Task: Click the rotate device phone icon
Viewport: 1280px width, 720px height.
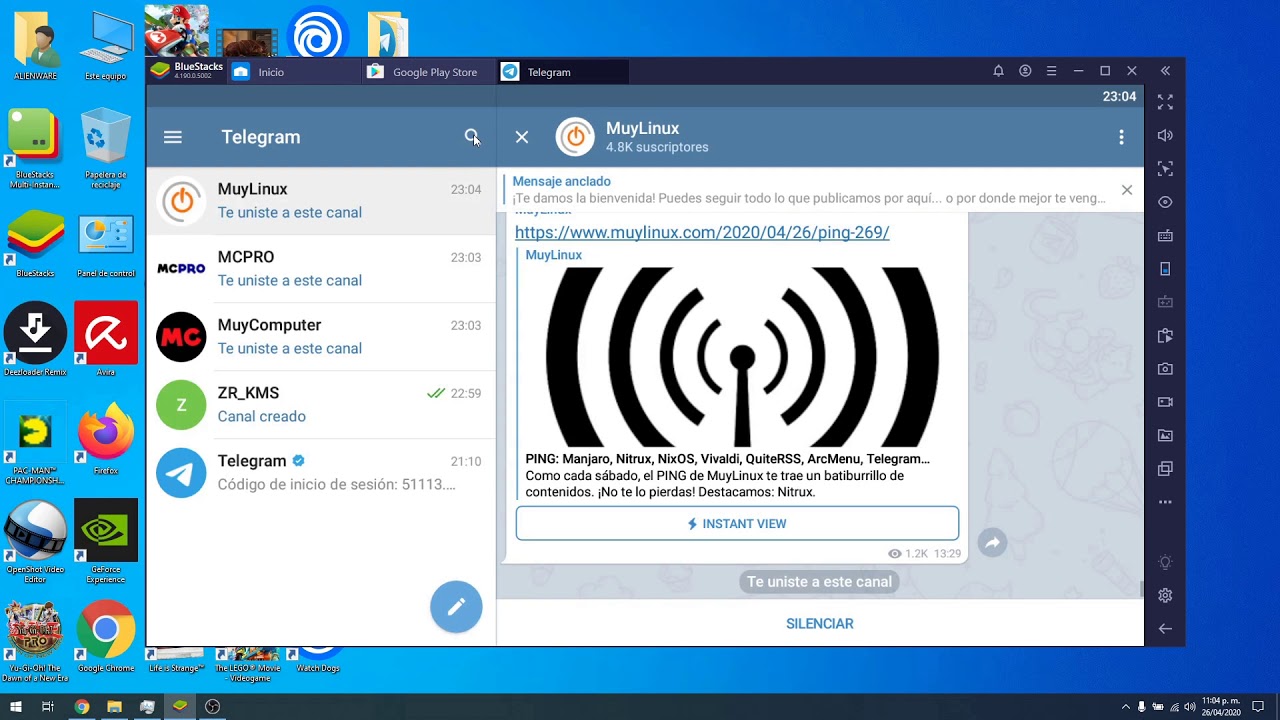Action: 1165,269
